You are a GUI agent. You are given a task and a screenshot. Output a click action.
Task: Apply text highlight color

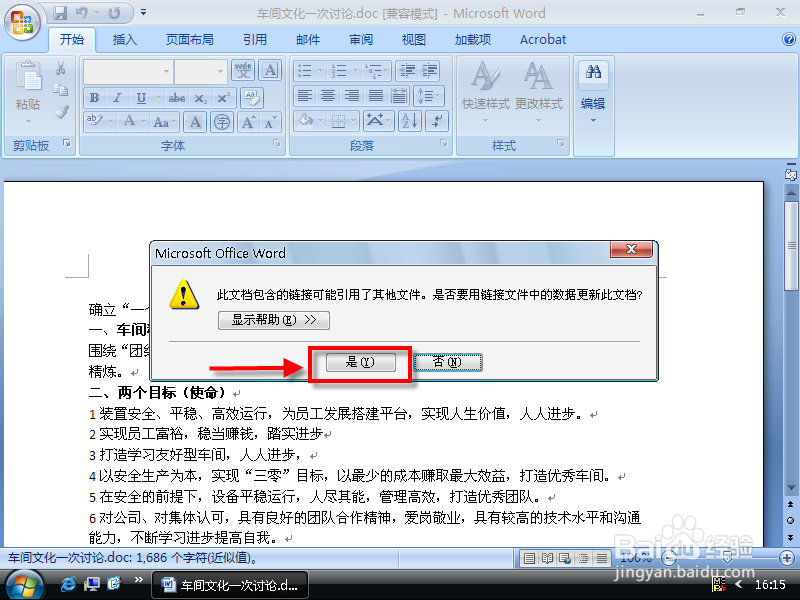(94, 121)
